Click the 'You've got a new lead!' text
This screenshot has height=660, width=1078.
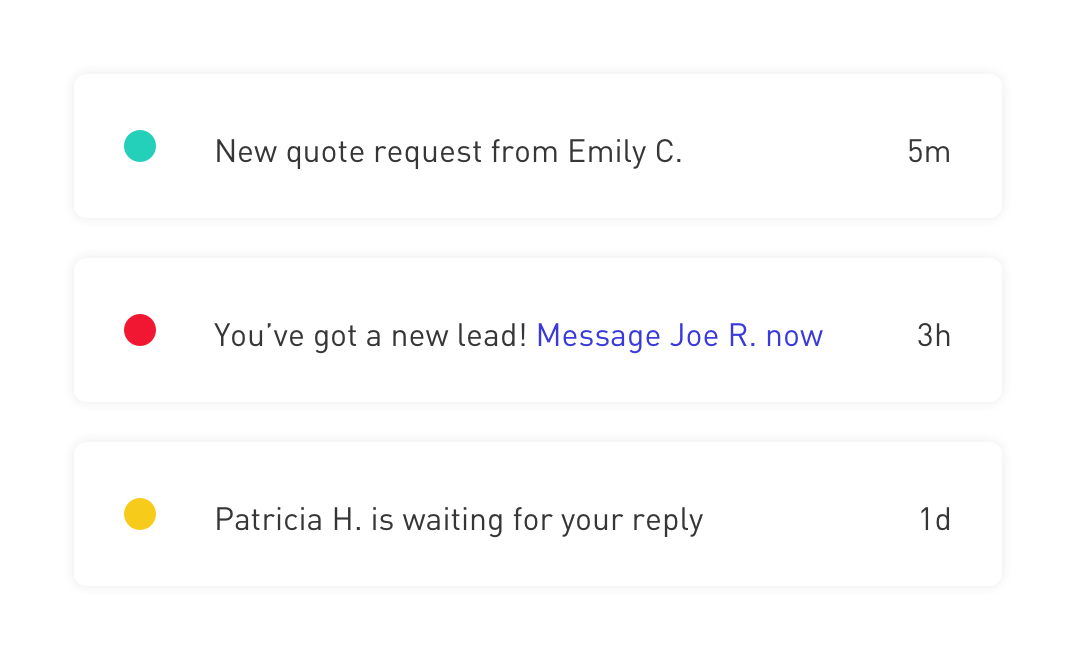pos(370,335)
